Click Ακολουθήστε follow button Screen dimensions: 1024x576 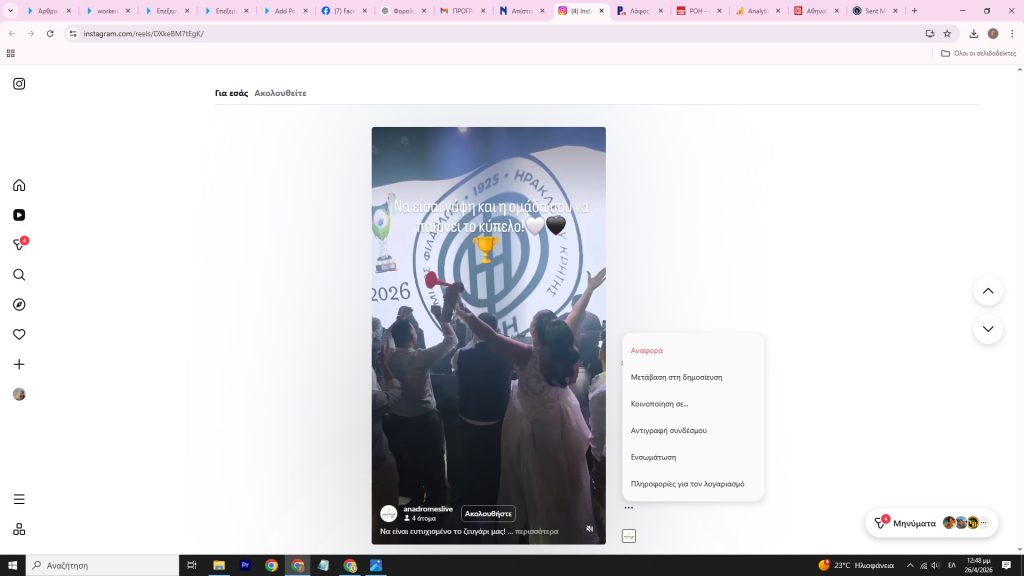tap(488, 514)
